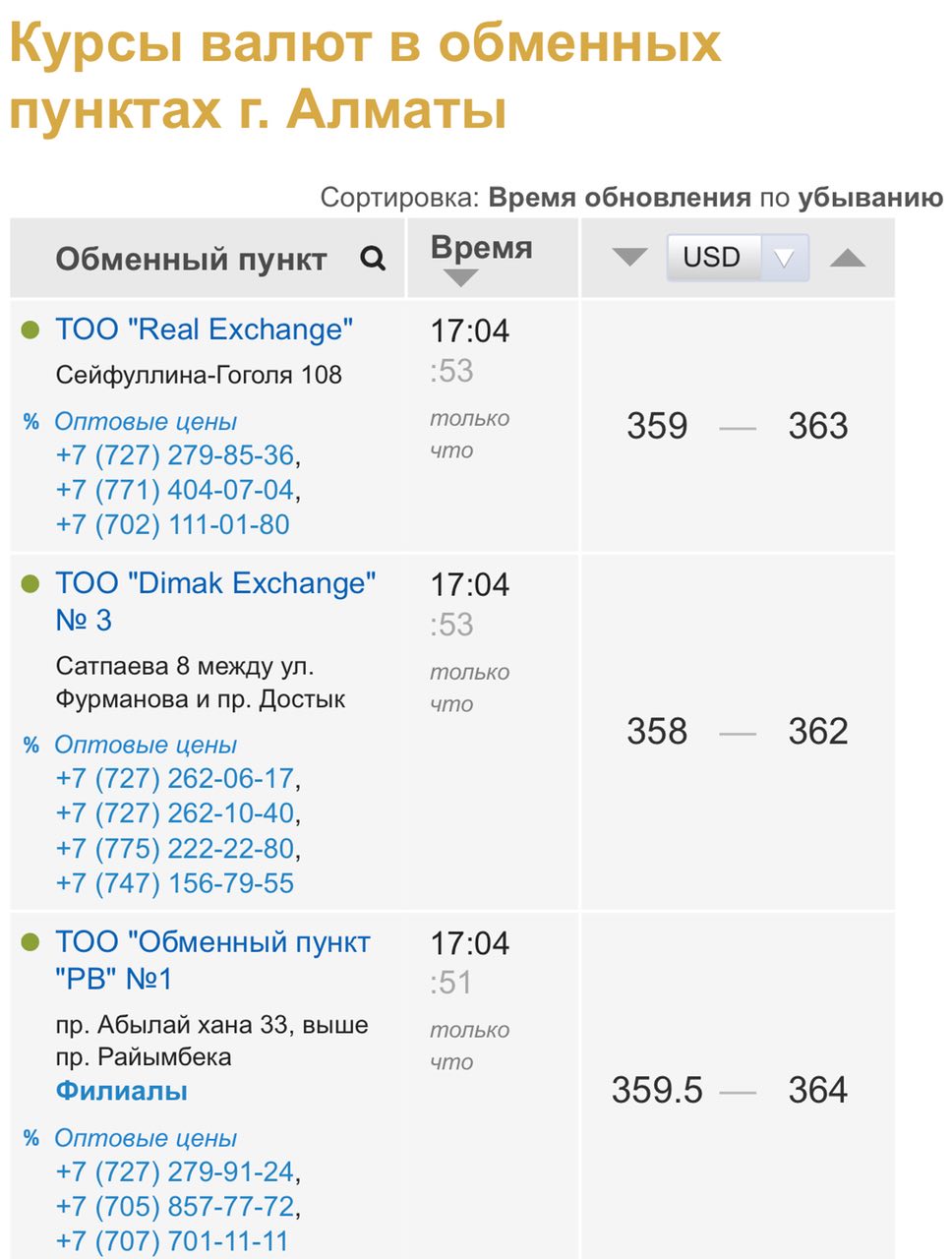Sort USD rates descending with down triangle
The width and height of the screenshot is (952, 1259).
[629, 258]
